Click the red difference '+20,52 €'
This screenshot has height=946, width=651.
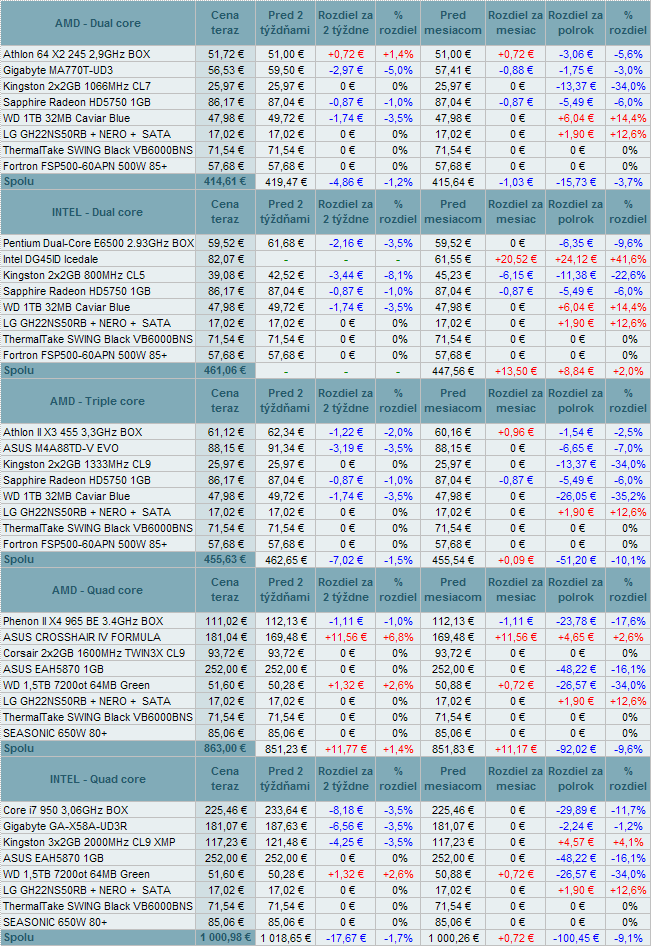(515, 259)
